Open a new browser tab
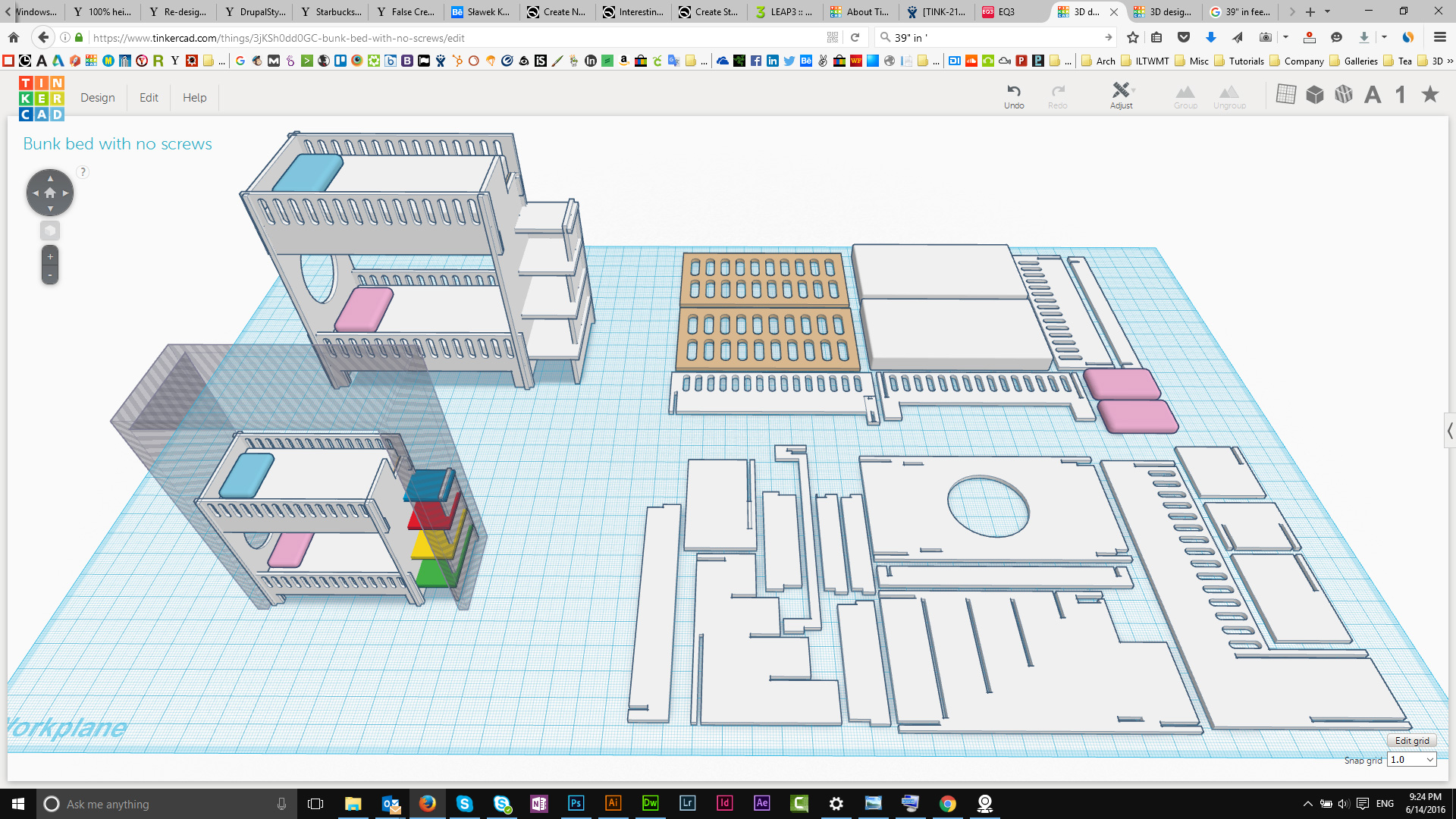Screen dimensions: 1456x819 pyautogui.click(x=1310, y=11)
